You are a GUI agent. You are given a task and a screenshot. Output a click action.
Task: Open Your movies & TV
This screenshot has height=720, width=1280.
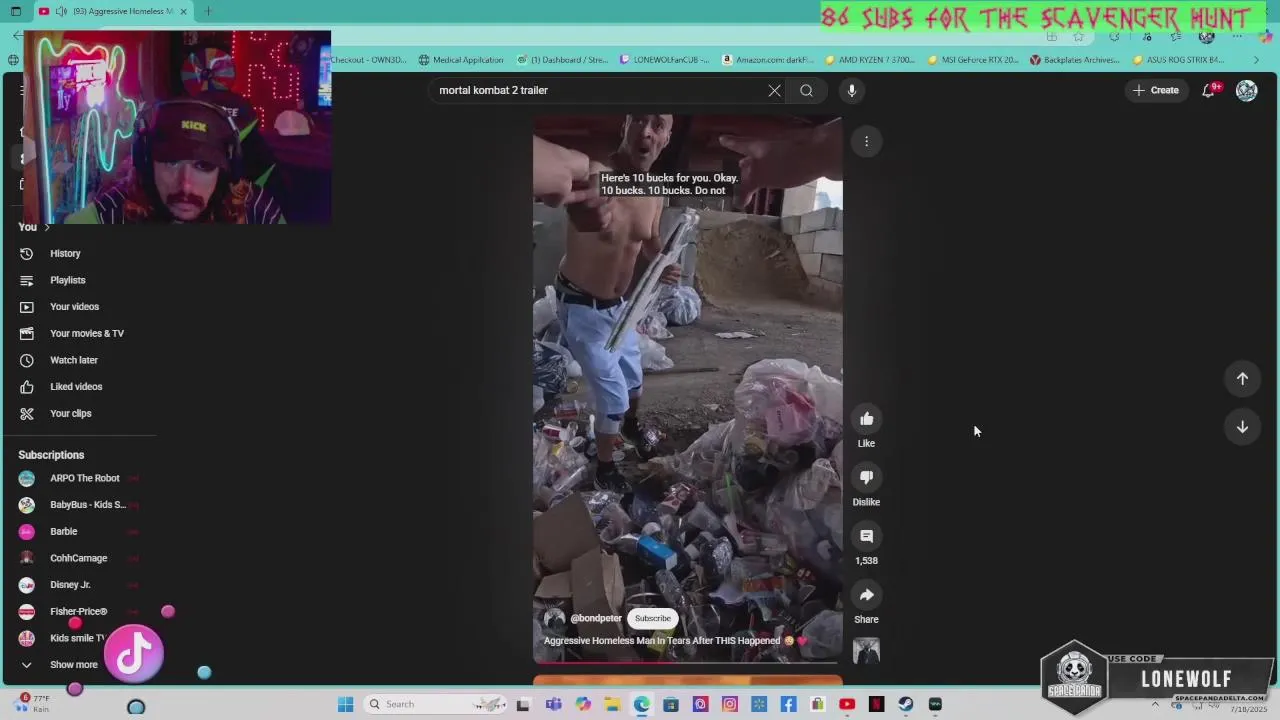click(86, 334)
